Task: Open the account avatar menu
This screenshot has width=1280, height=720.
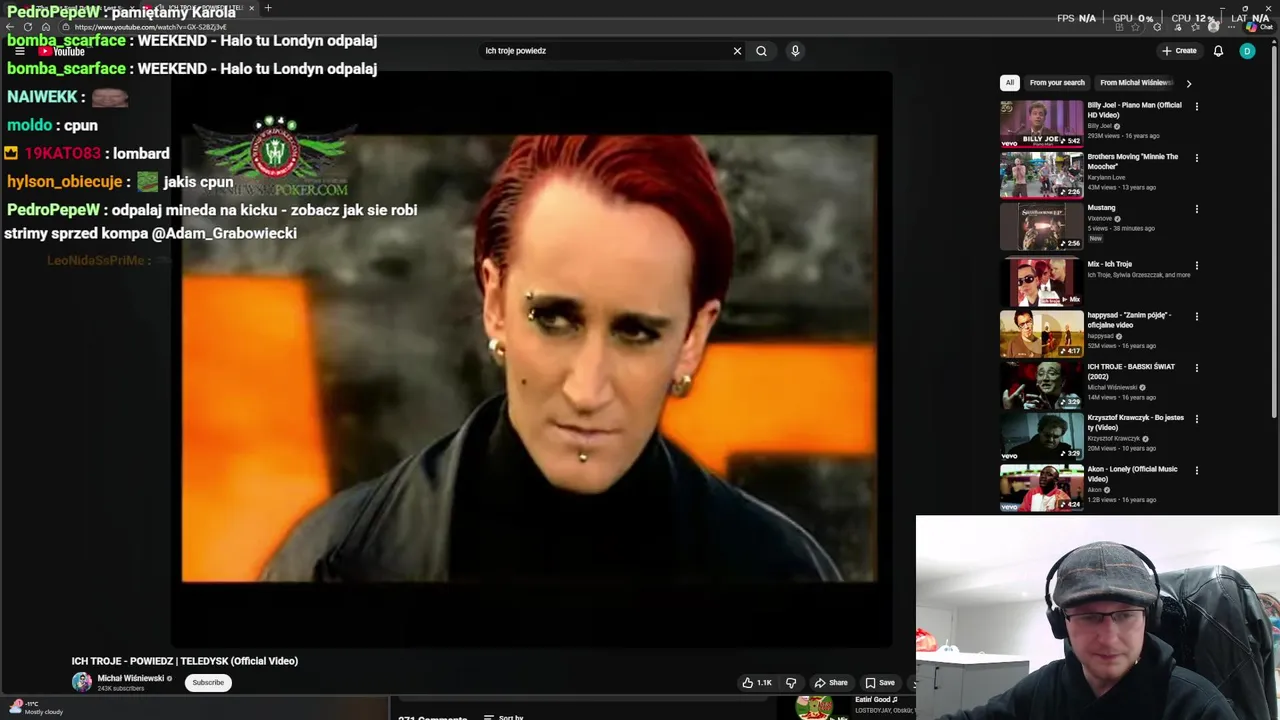Action: tap(1247, 51)
